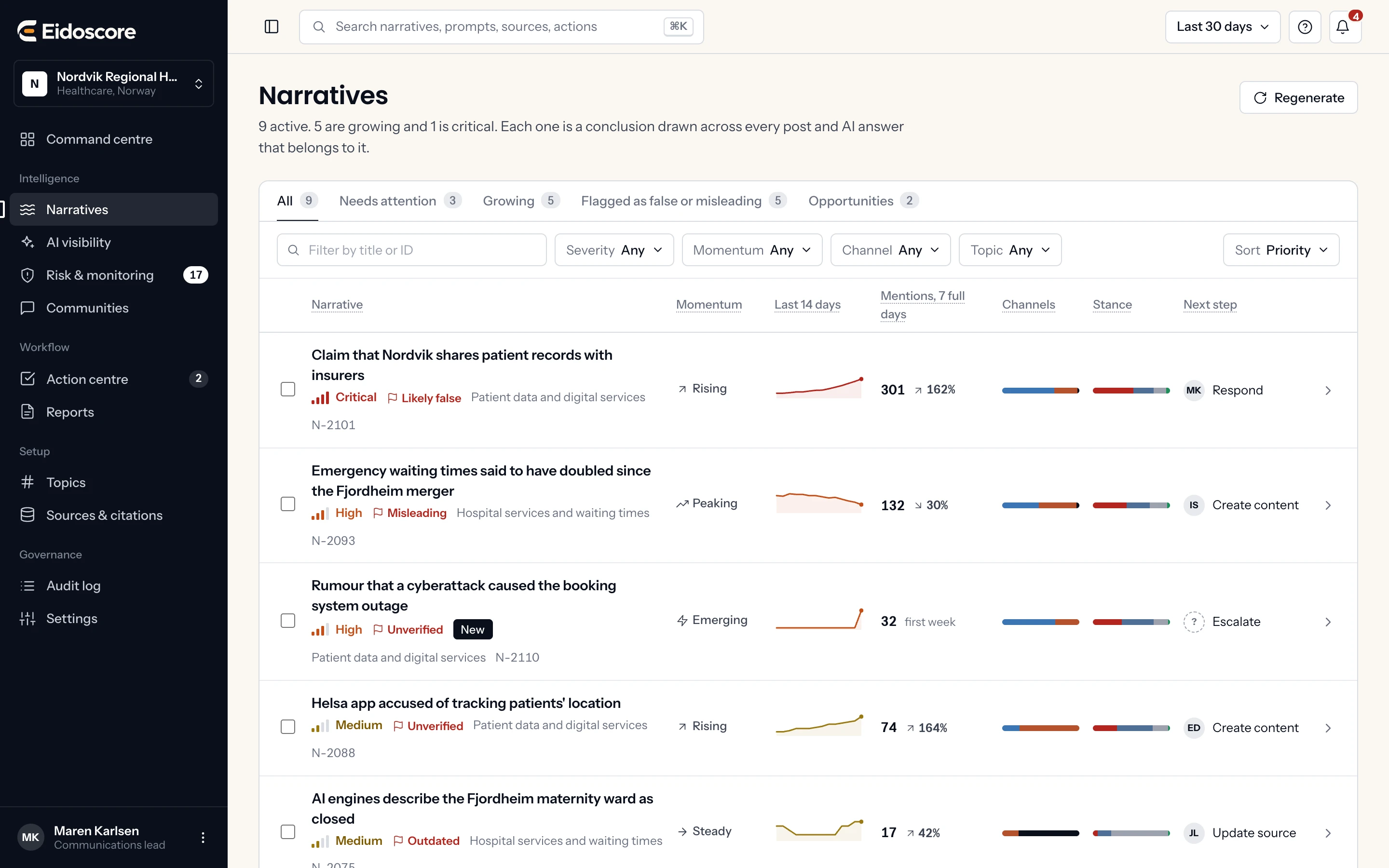Focus the global search narratives field
Screen dimensions: 1389x868
tap(501, 27)
